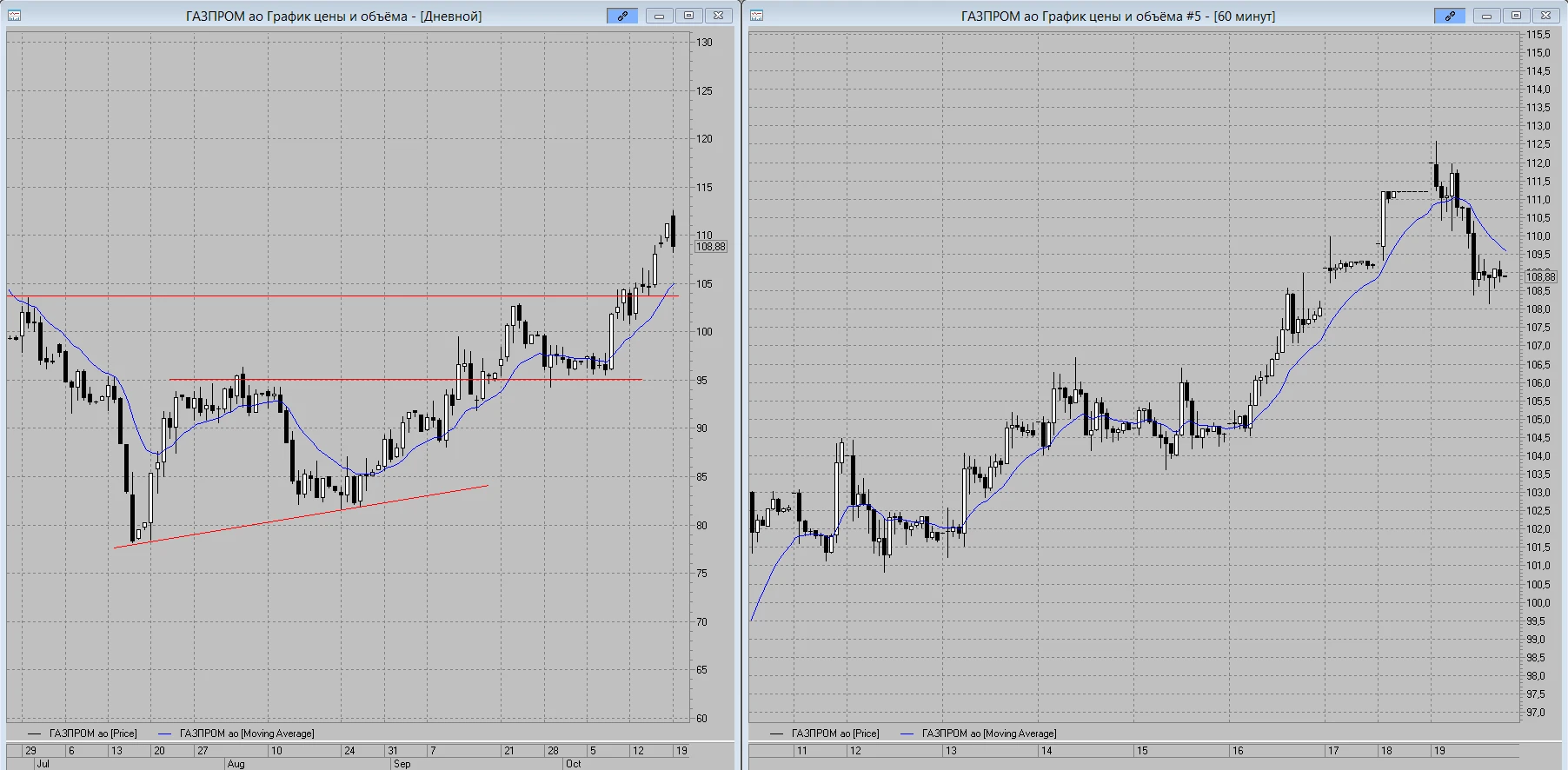Screen dimensions: 1568x770
Task: Click the 115,5 price label on the 60-minute axis
Action: click(1538, 35)
